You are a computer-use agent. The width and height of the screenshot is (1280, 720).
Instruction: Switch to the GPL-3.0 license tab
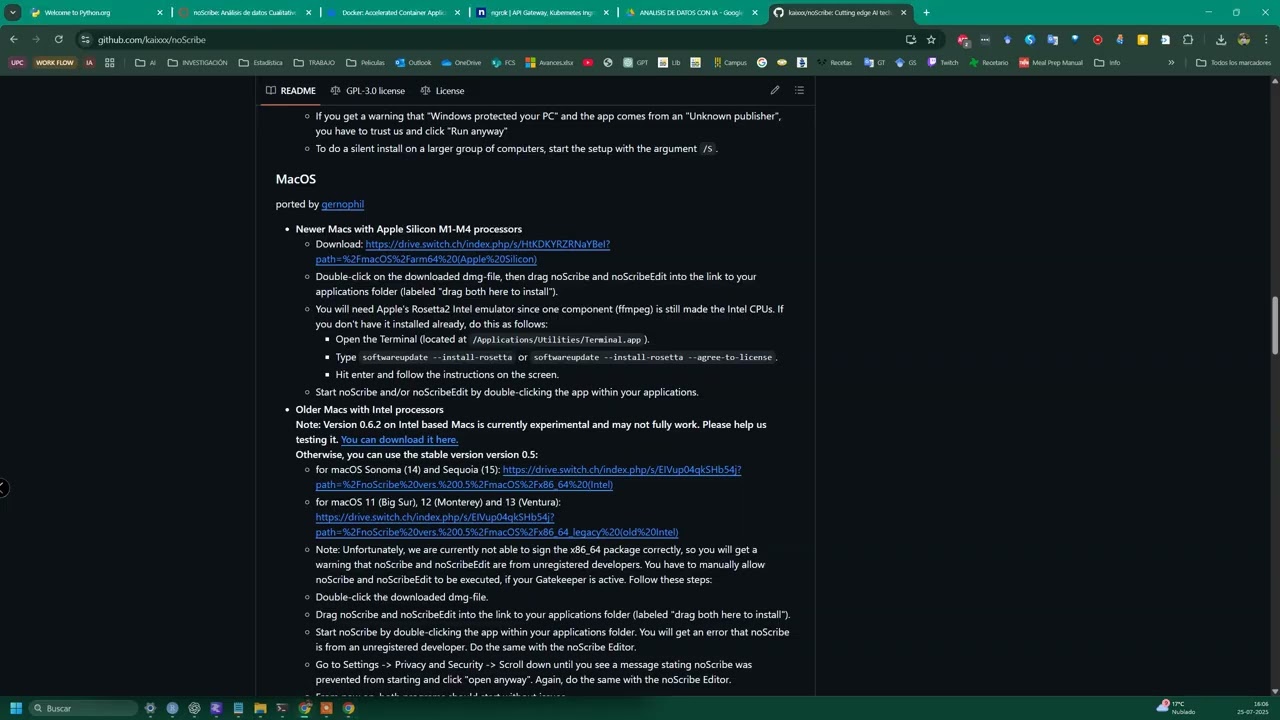click(x=368, y=91)
